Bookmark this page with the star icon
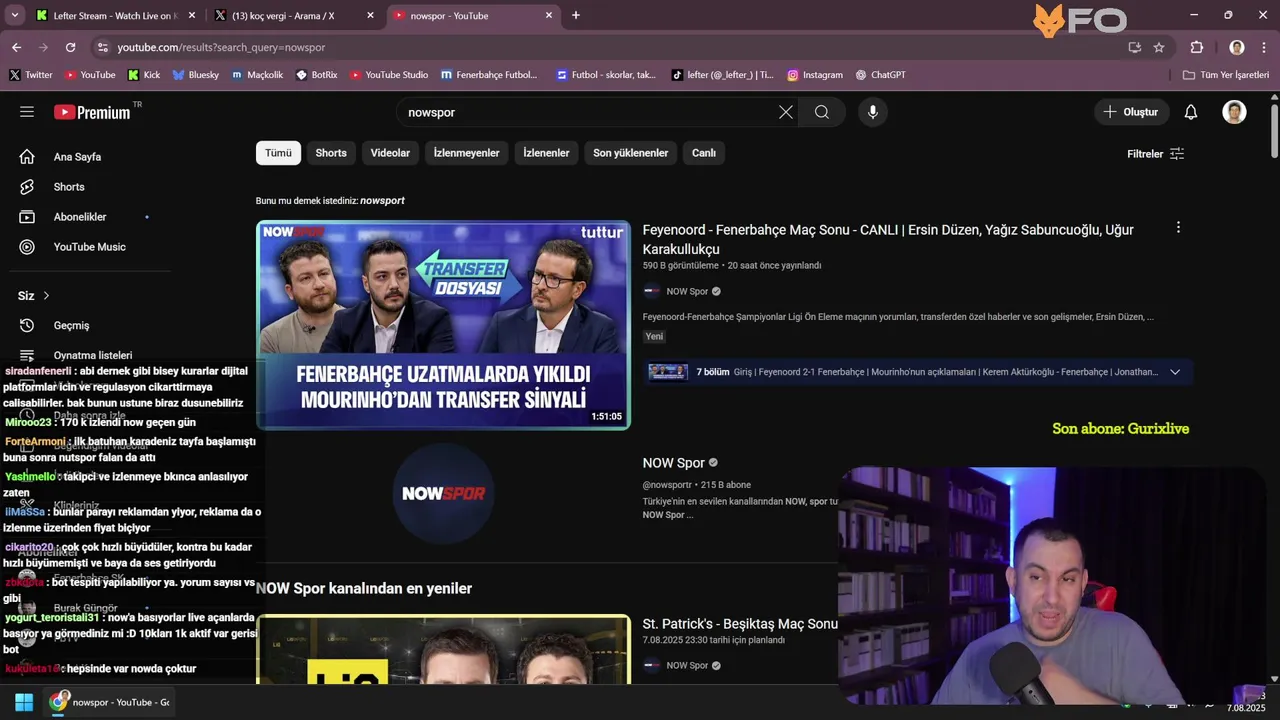Viewport: 1280px width, 720px height. click(1159, 47)
